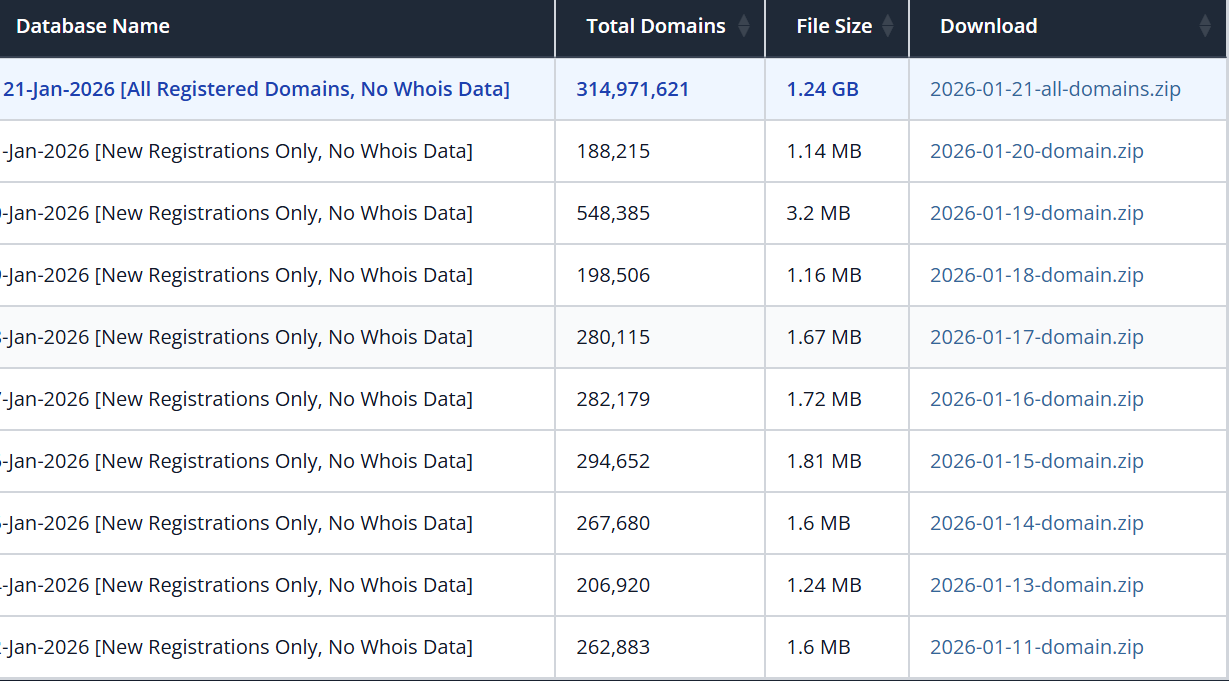Select the 1.81 MB file size
Screen dimensions: 1229x681
(x=824, y=461)
